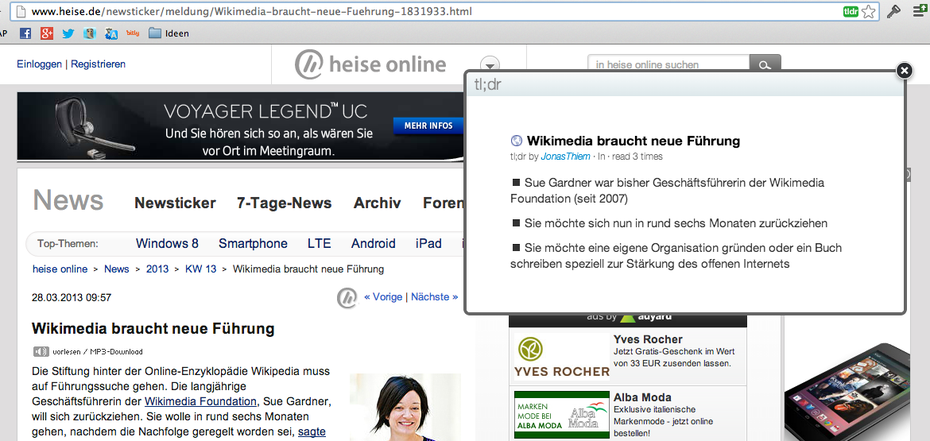Click the MEHR INFOS banner button

428,126
